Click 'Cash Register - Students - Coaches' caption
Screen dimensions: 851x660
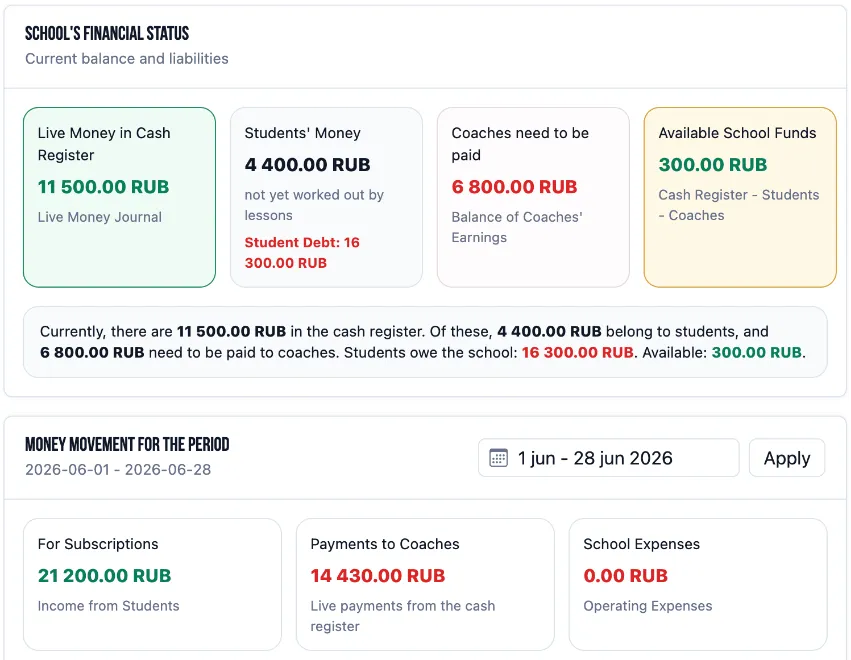coord(739,205)
